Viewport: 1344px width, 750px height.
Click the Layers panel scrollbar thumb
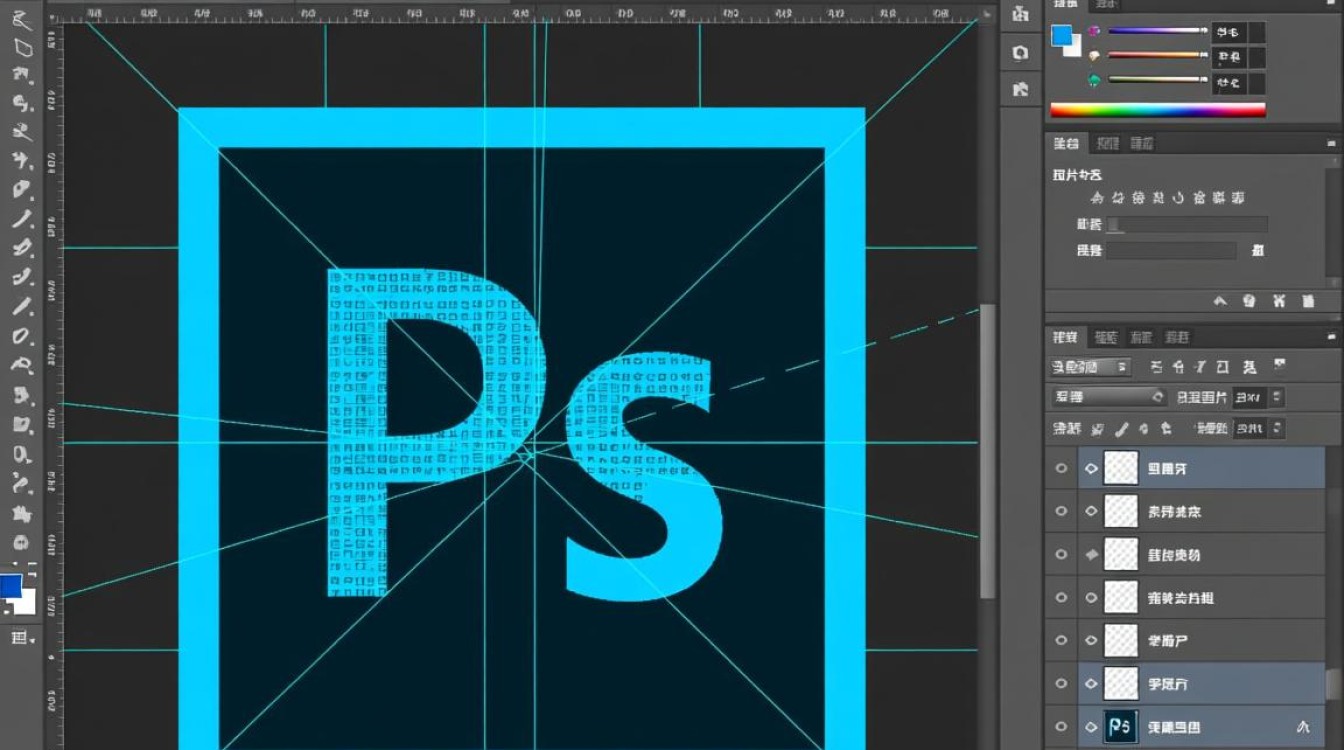(x=1333, y=686)
